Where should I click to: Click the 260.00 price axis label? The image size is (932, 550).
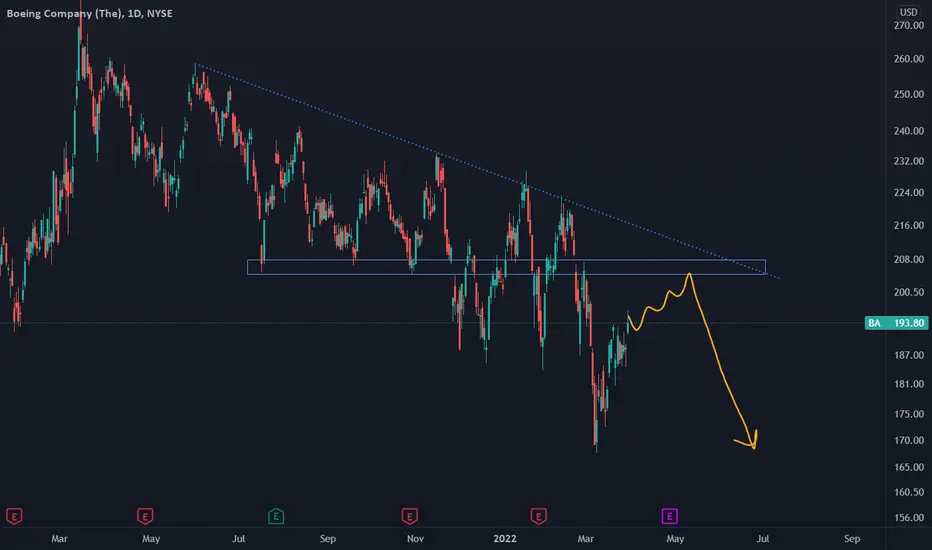point(909,59)
